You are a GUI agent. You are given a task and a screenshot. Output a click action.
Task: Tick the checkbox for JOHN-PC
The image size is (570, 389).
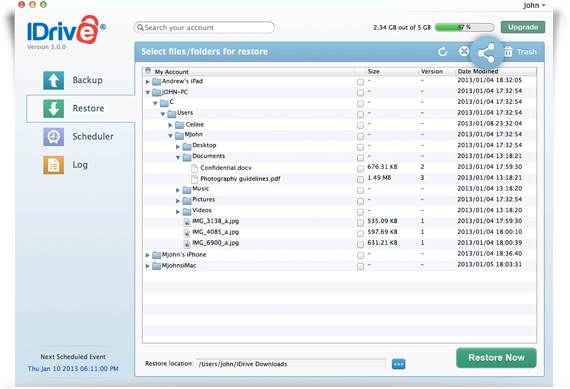click(360, 93)
